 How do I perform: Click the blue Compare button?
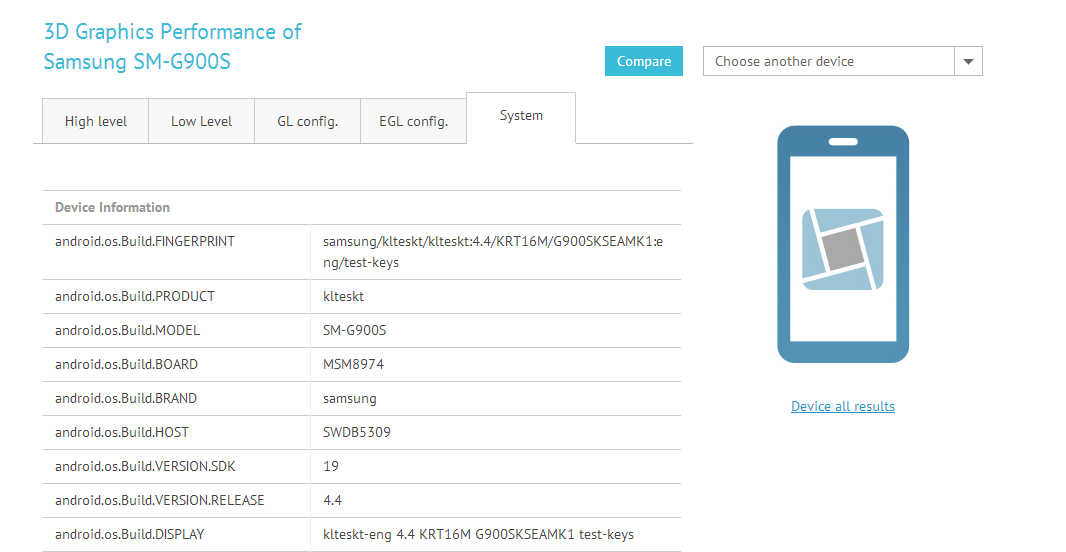[643, 61]
